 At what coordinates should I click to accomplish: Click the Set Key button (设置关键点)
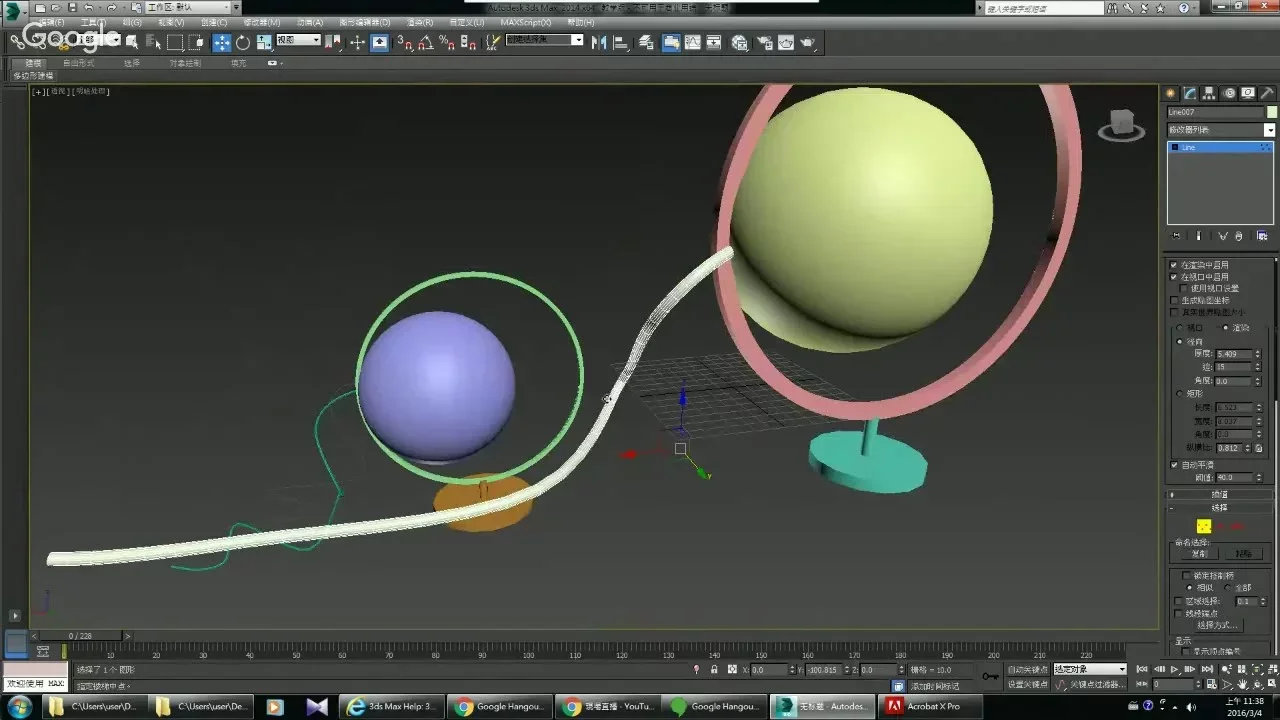1027,684
